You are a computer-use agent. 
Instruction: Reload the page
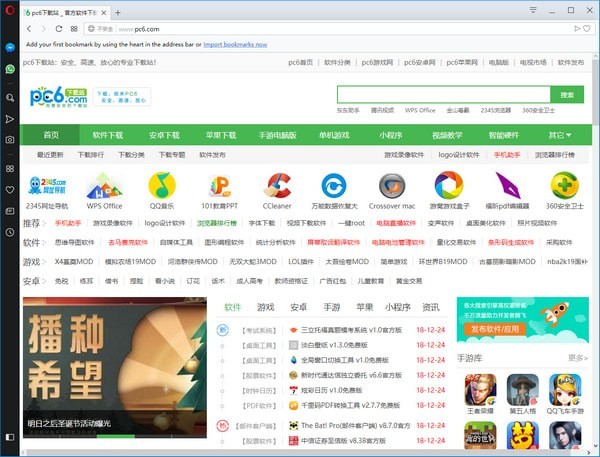pos(59,29)
